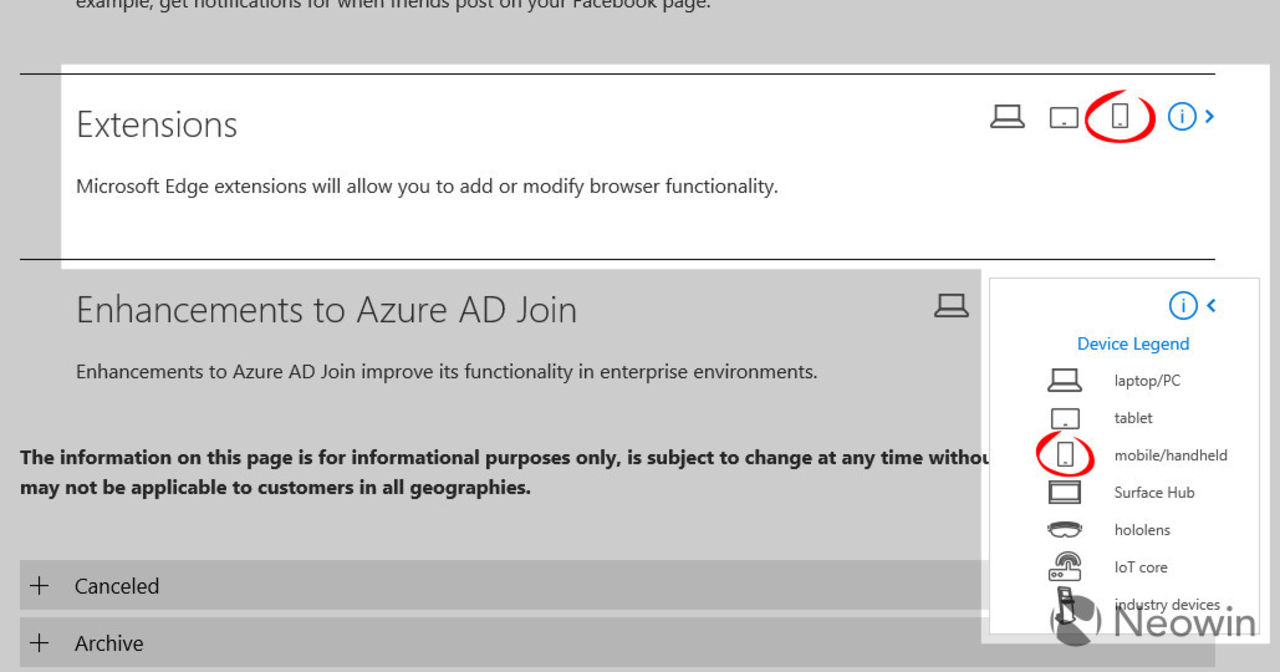The height and width of the screenshot is (672, 1280).
Task: Collapse the Device Legend using the left chevron
Action: (1211, 306)
